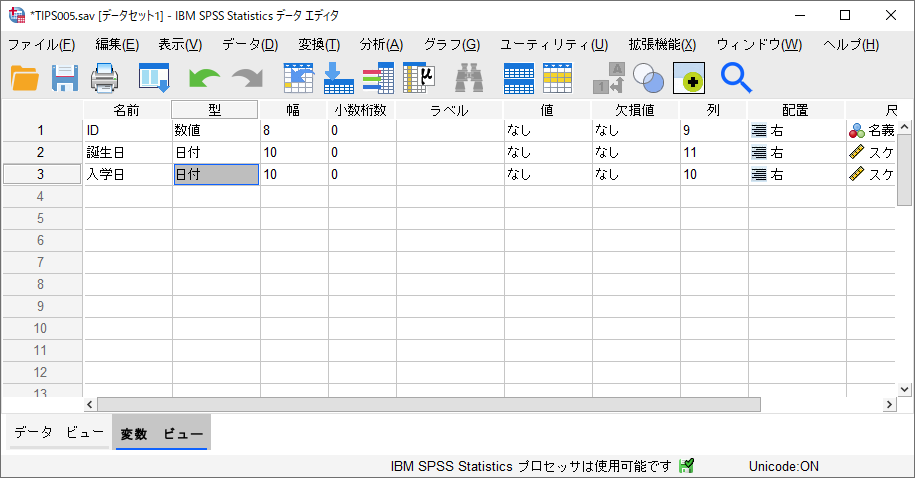Viewport: 915px width, 478px height.
Task: Click the 数値 type cell for ID
Action: coord(216,131)
